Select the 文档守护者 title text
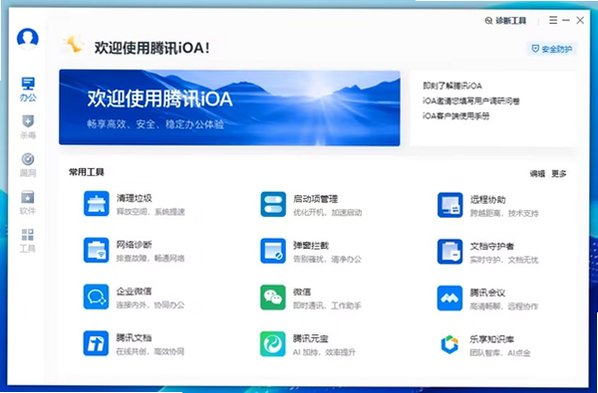Viewport: 598px width, 393px height. [x=492, y=246]
